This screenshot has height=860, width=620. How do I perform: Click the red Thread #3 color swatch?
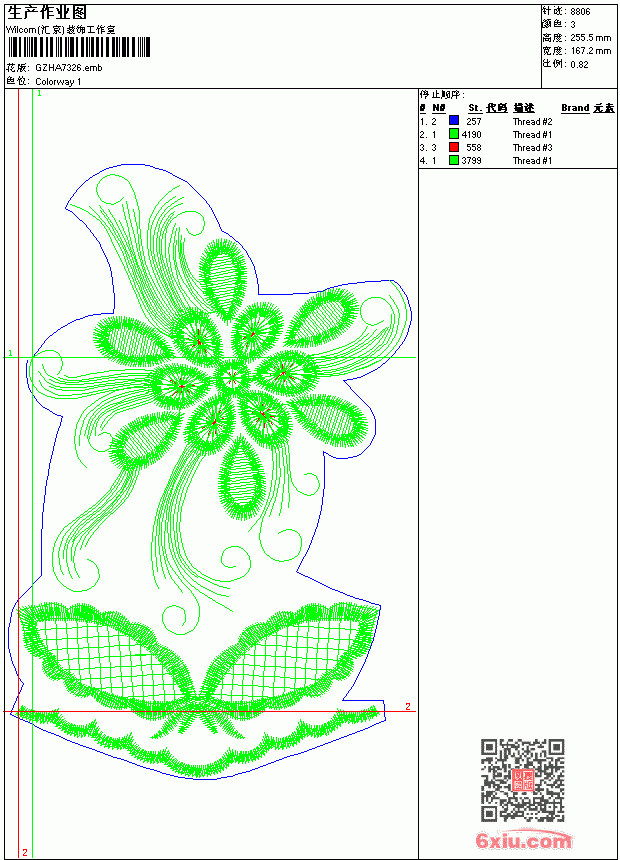[454, 147]
